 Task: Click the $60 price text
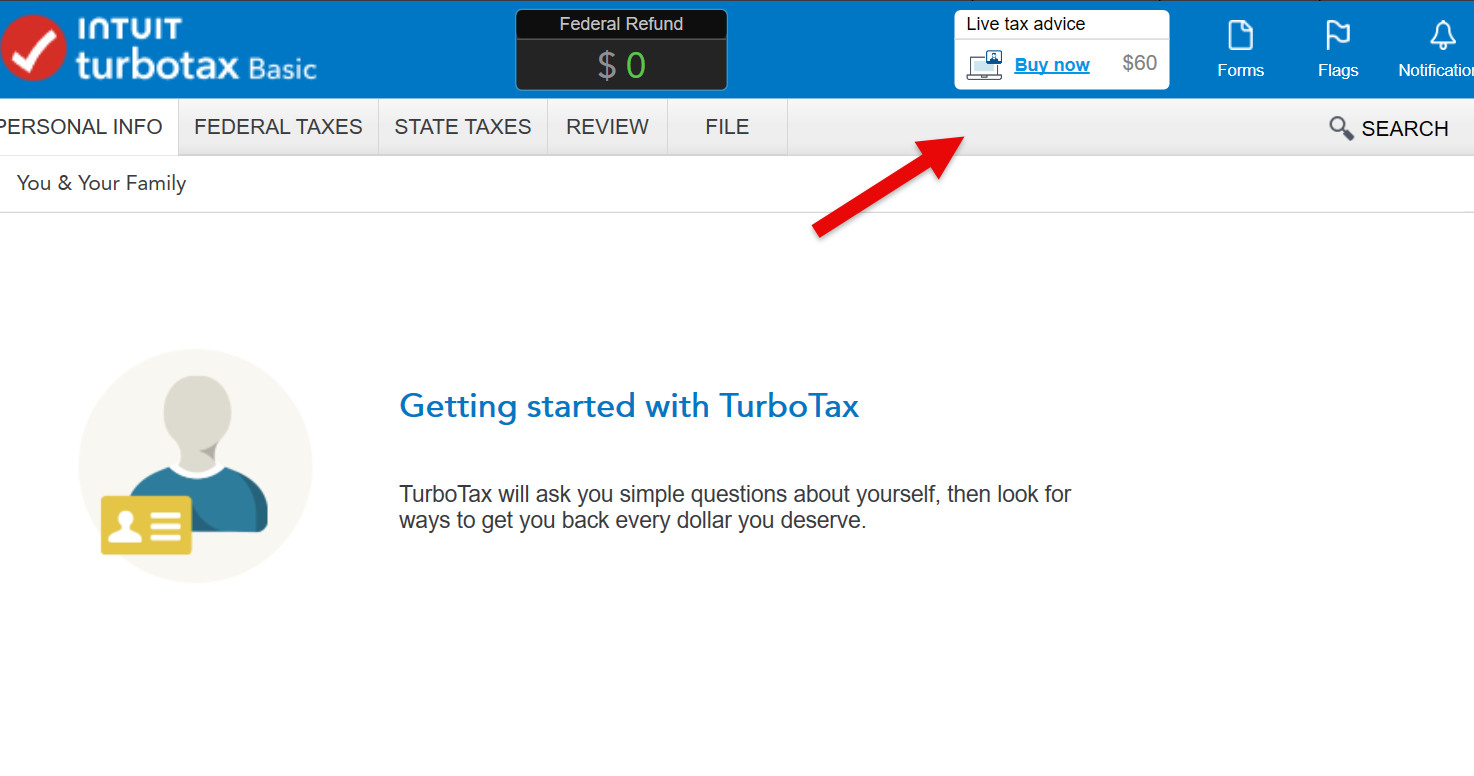pos(1140,64)
